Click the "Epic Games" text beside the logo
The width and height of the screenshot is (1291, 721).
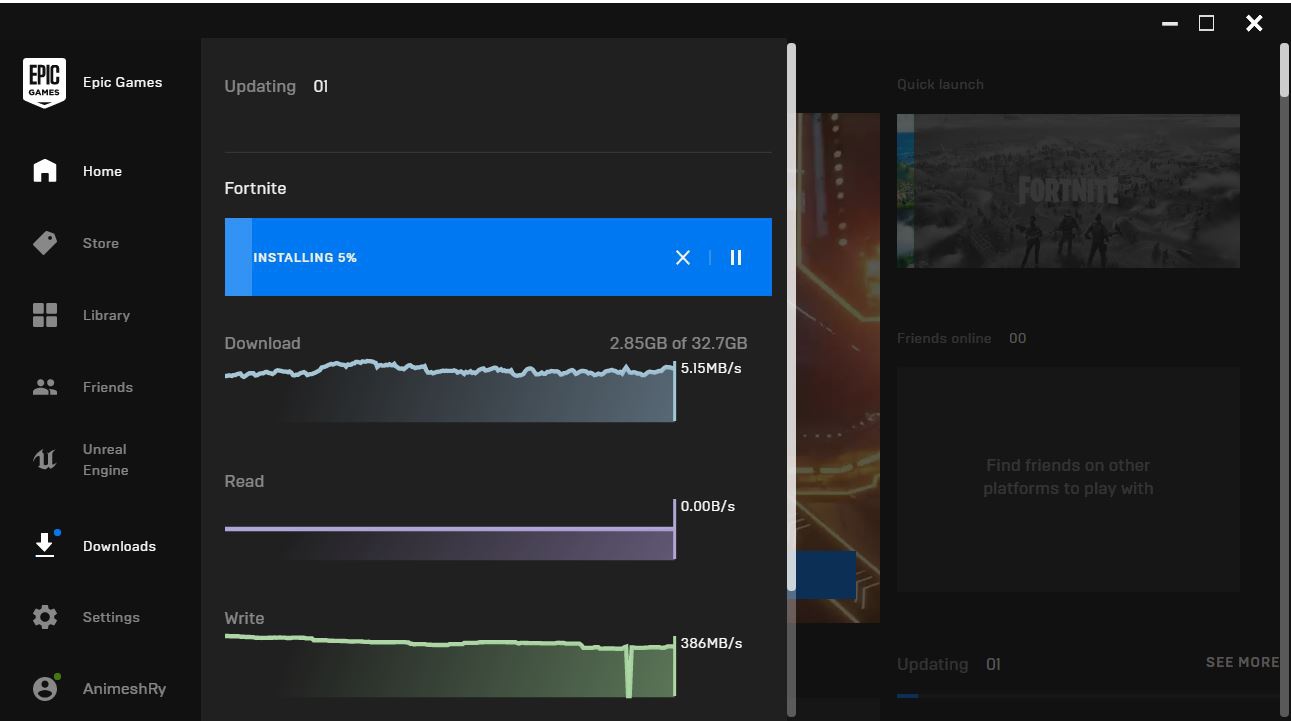122,82
